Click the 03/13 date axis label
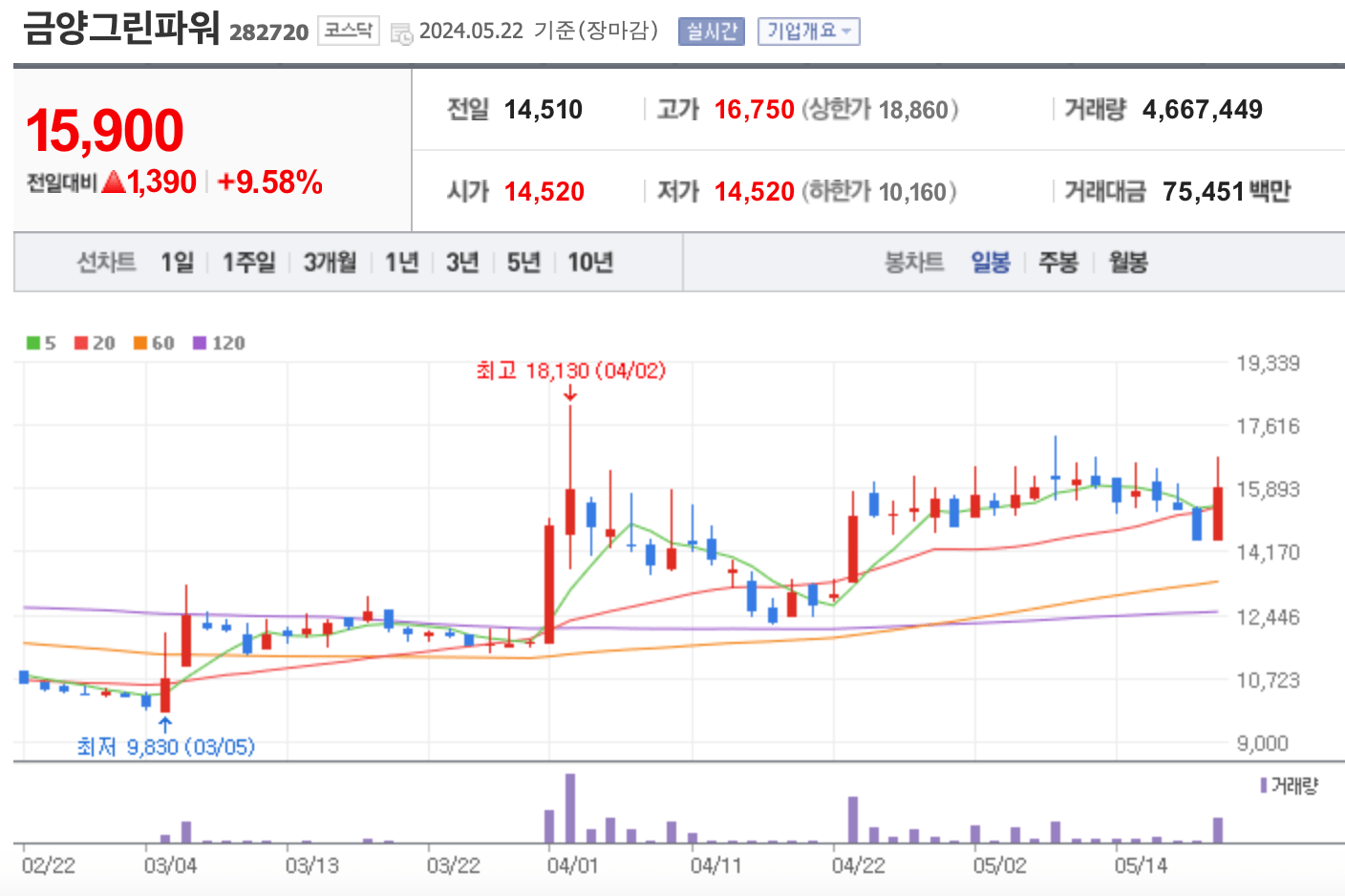The width and height of the screenshot is (1345, 896). pyautogui.click(x=312, y=865)
